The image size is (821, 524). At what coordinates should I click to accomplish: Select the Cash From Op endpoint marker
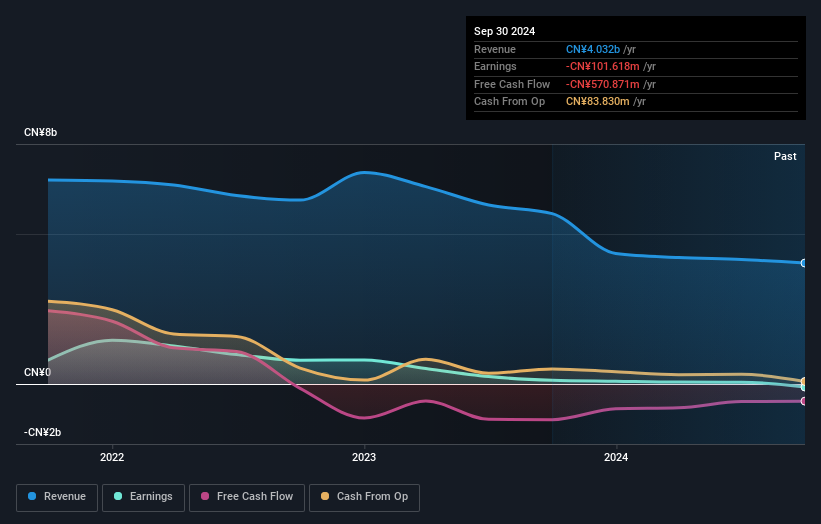tap(804, 381)
